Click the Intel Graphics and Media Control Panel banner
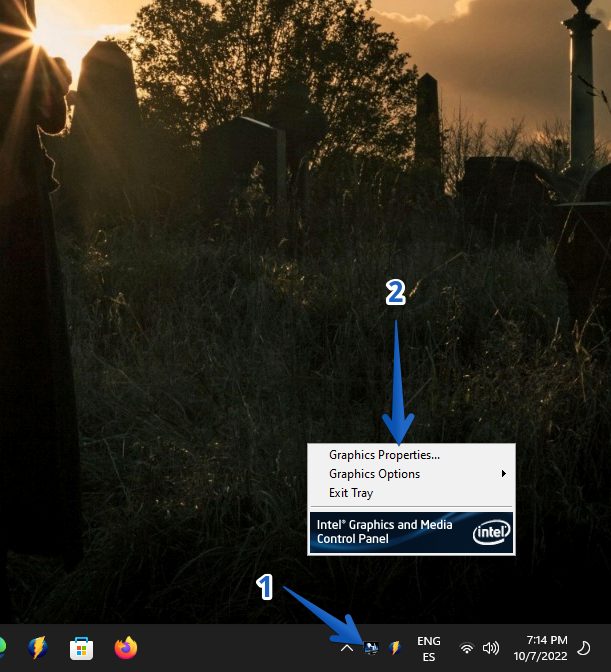611x672 pixels. pyautogui.click(x=411, y=532)
